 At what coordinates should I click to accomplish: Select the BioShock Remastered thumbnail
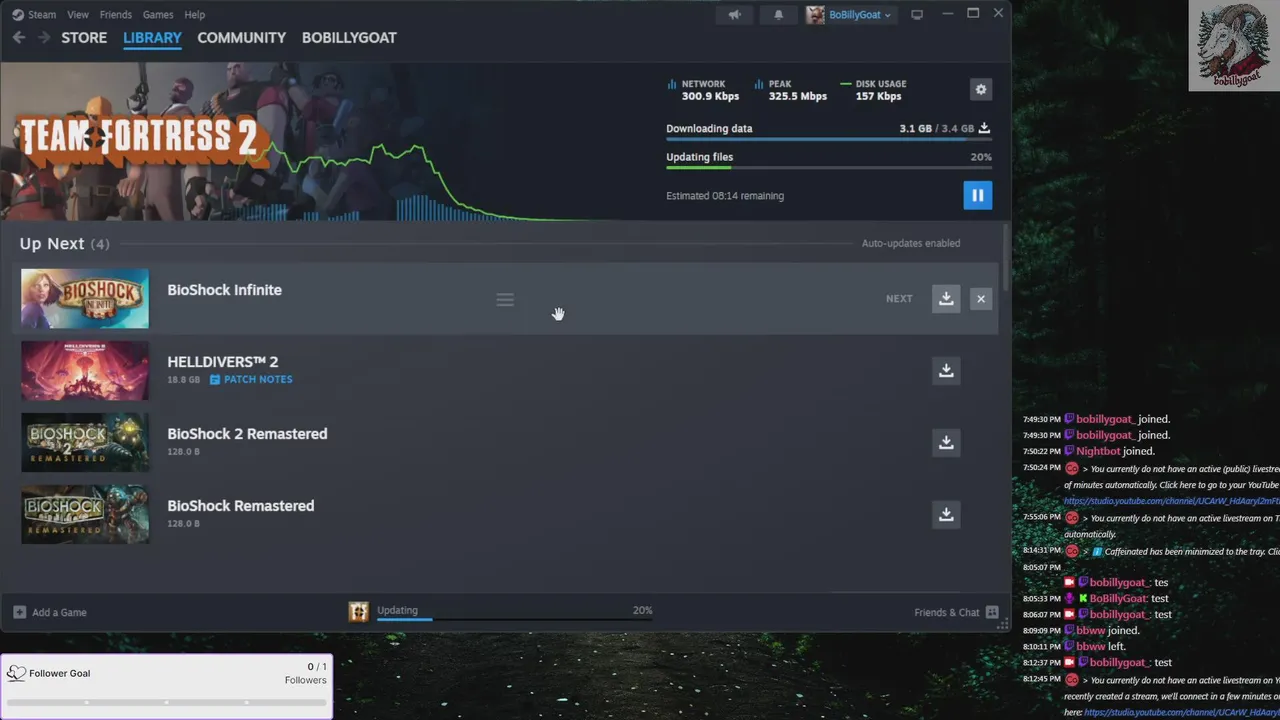point(85,515)
